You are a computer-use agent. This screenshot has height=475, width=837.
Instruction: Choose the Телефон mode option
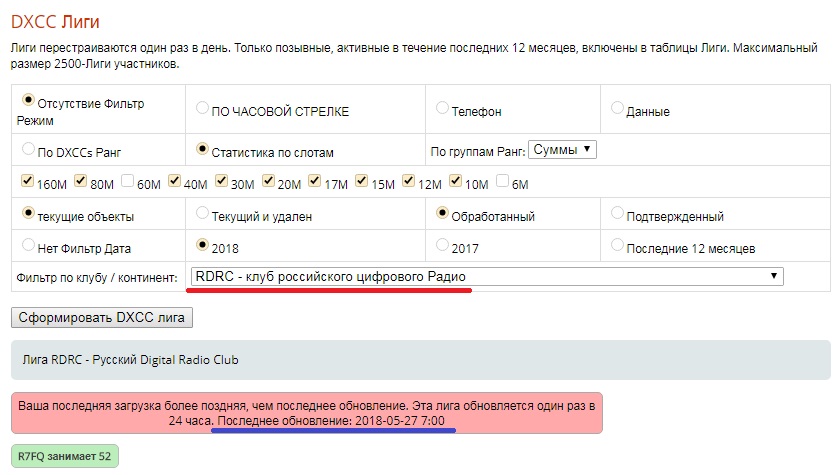(x=443, y=109)
